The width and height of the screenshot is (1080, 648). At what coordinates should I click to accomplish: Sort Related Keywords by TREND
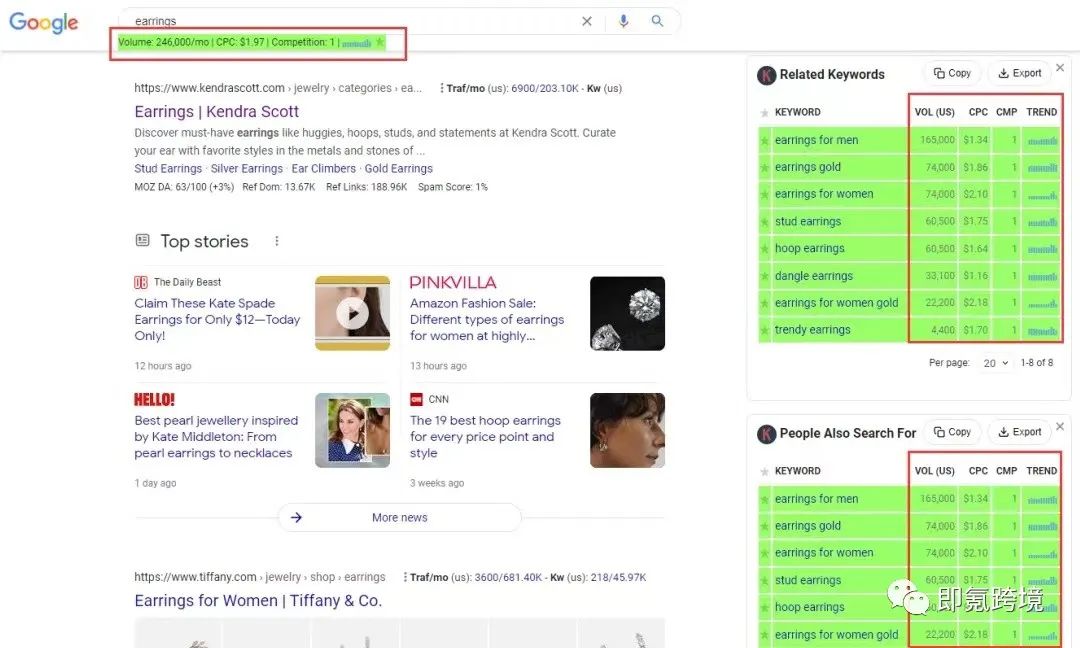pyautogui.click(x=1041, y=112)
